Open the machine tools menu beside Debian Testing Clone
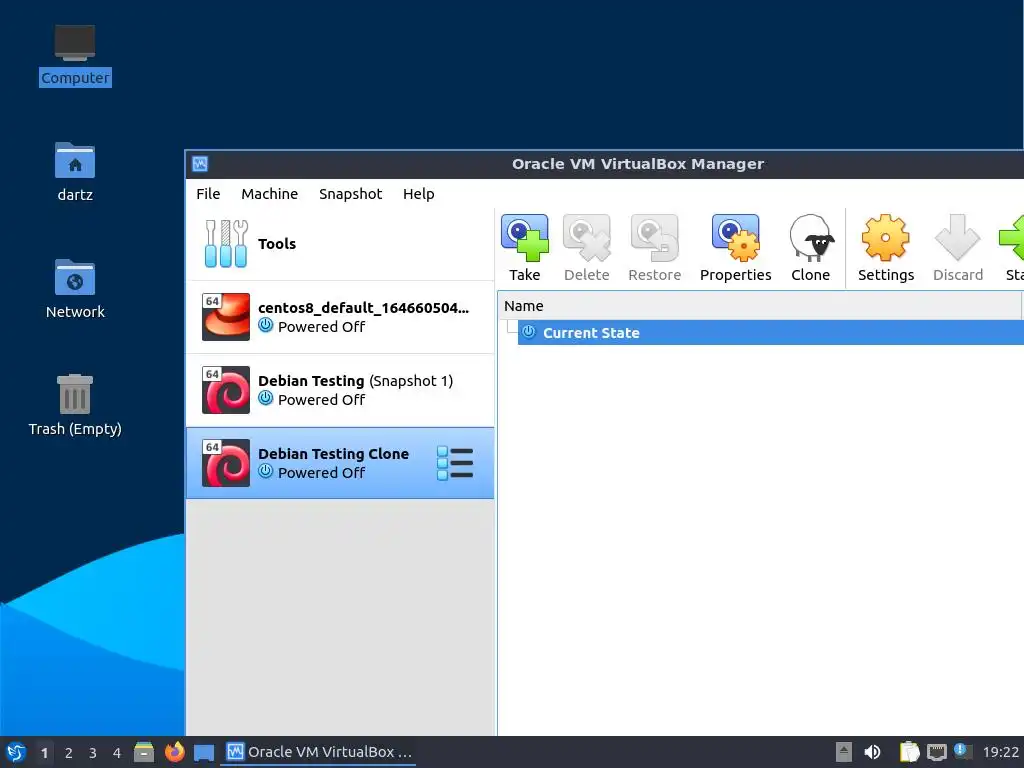This screenshot has height=768, width=1024. tap(455, 463)
